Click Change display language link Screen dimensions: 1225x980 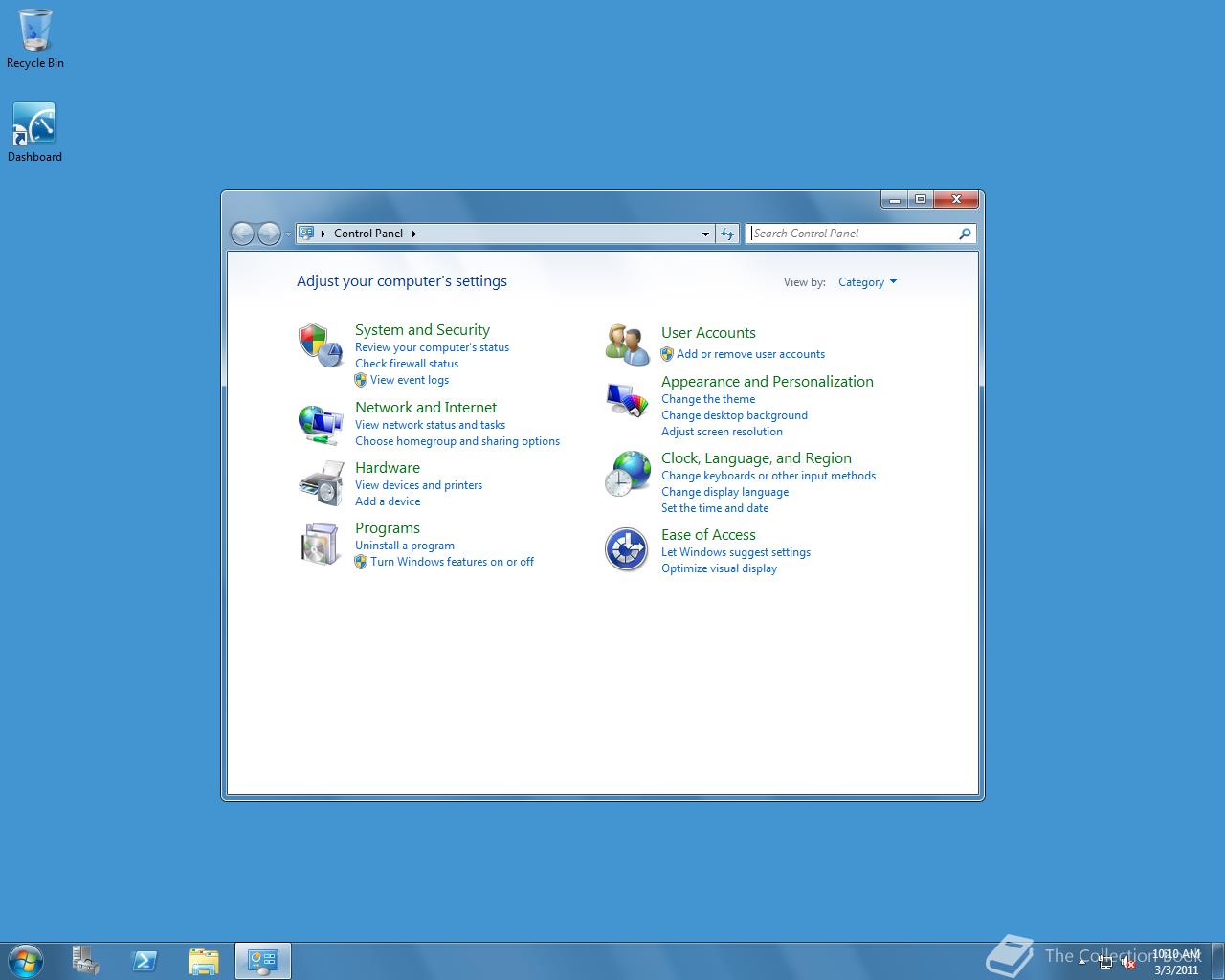coord(724,492)
